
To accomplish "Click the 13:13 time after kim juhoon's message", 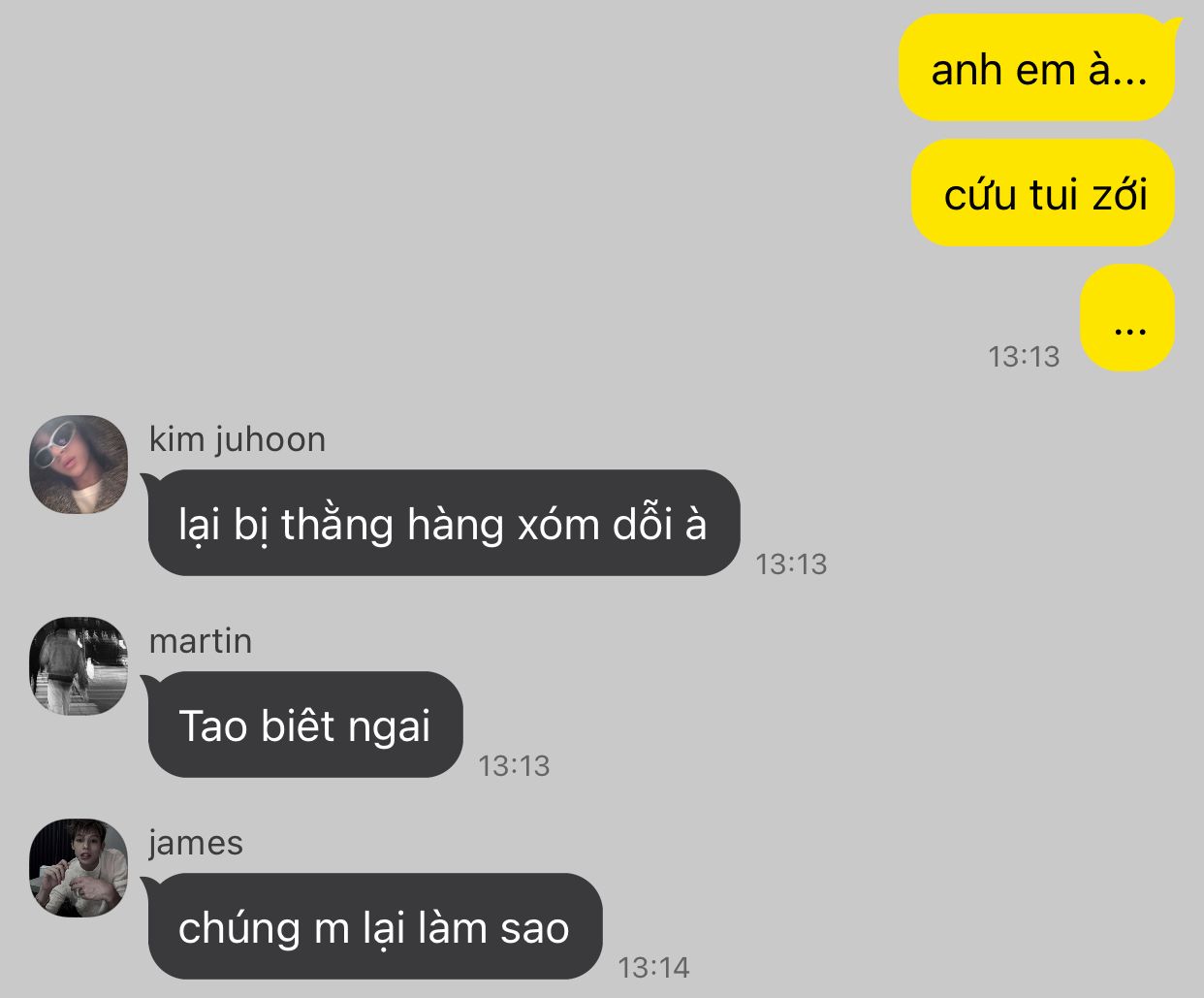I will [791, 563].
